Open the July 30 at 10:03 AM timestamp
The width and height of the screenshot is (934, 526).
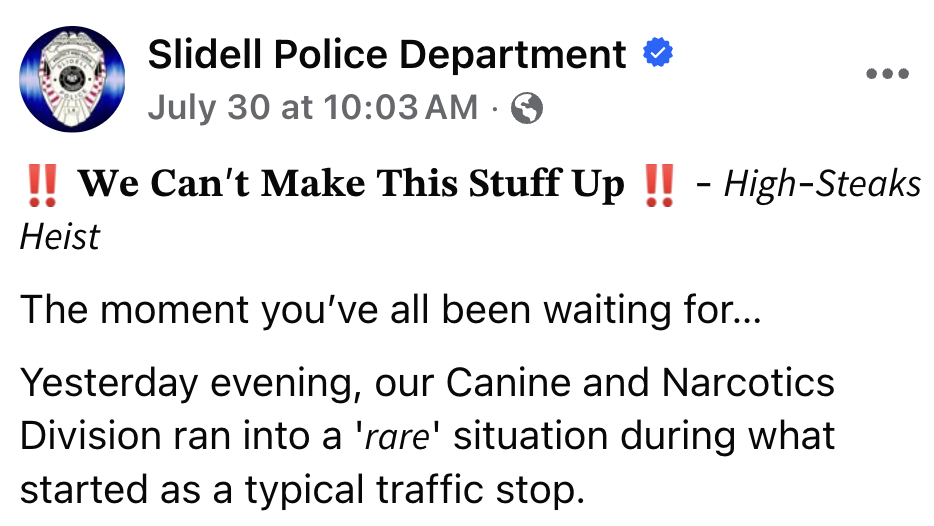313,108
